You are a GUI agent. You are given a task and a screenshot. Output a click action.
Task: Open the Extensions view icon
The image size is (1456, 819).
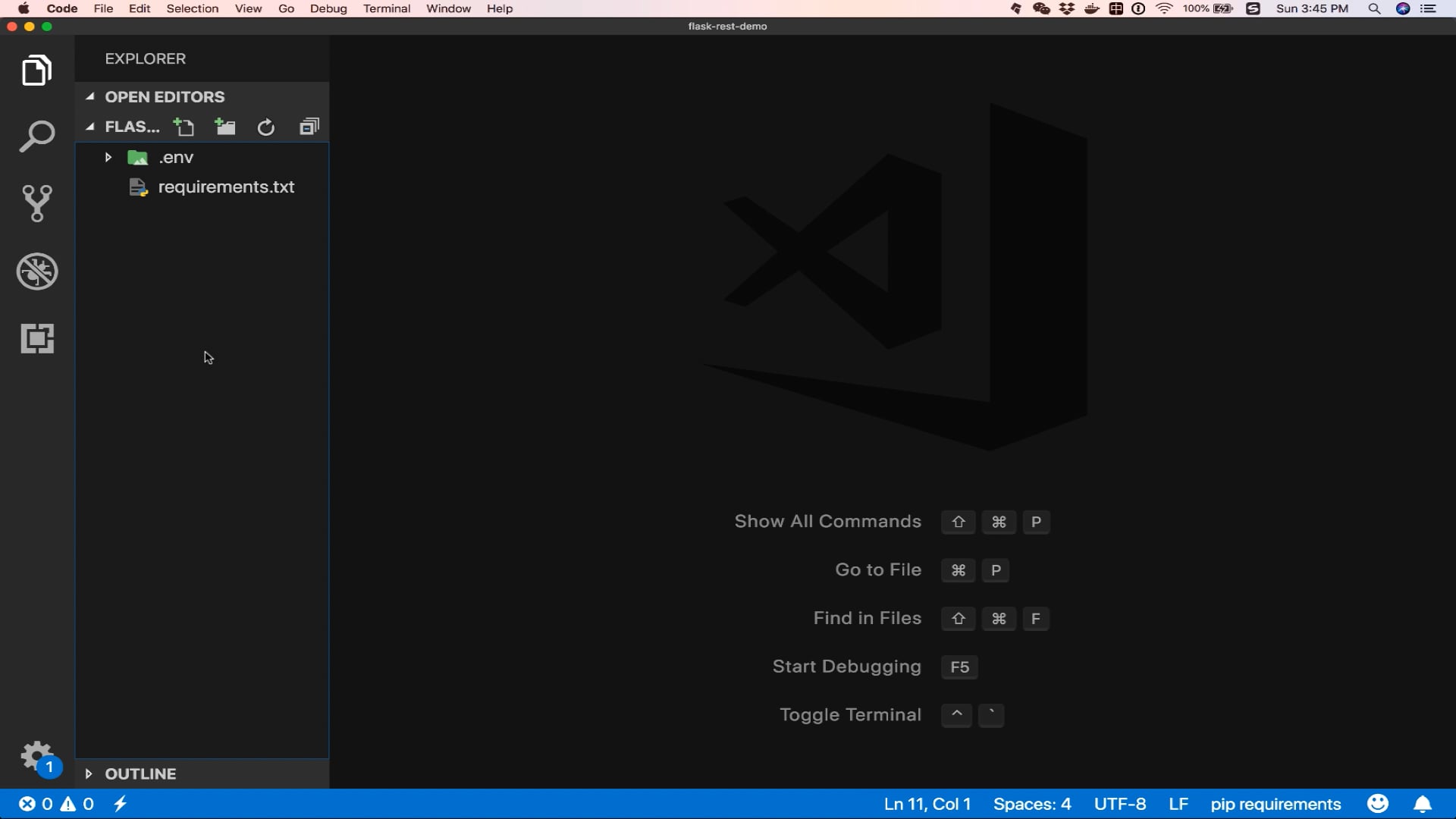[36, 338]
